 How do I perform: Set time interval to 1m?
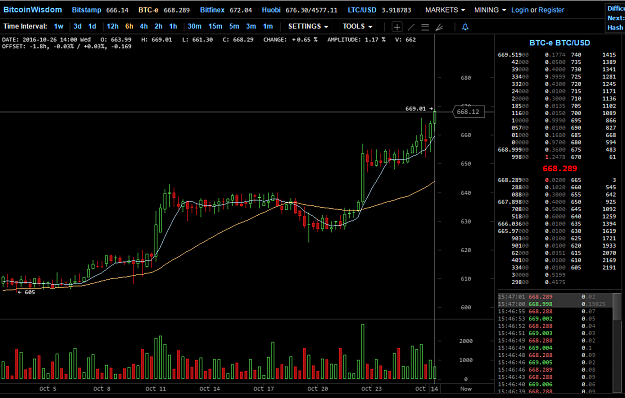[268, 27]
